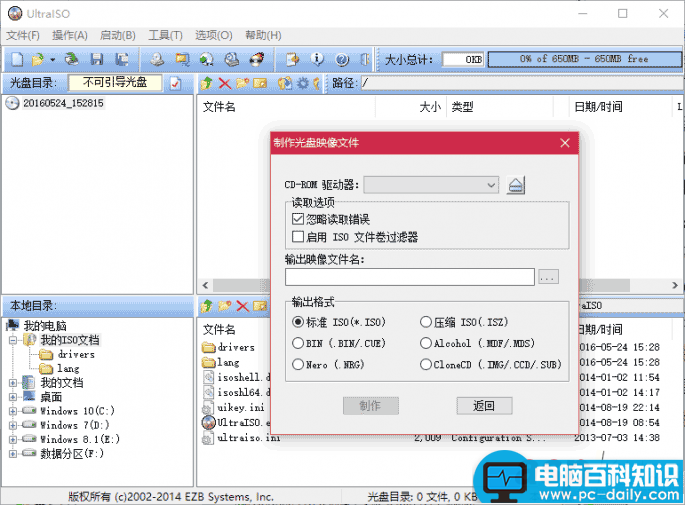Click the Make CD image icon
685x505 pixels.
tap(157, 59)
